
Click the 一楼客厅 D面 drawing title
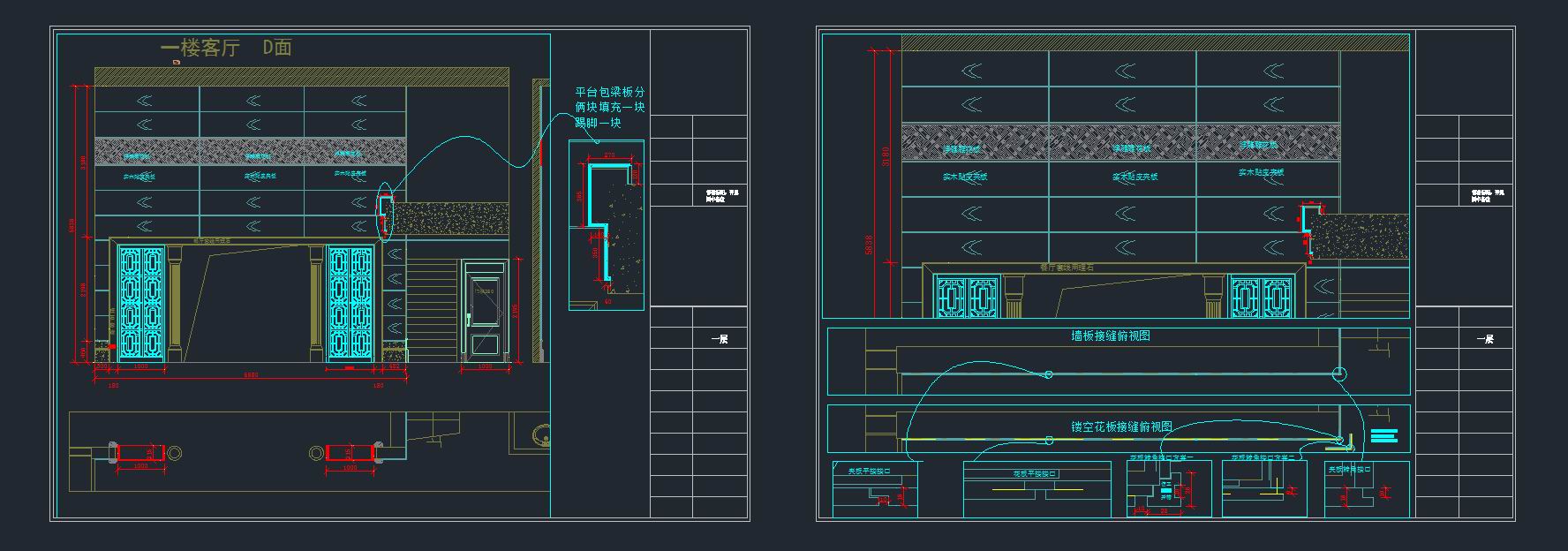point(226,49)
